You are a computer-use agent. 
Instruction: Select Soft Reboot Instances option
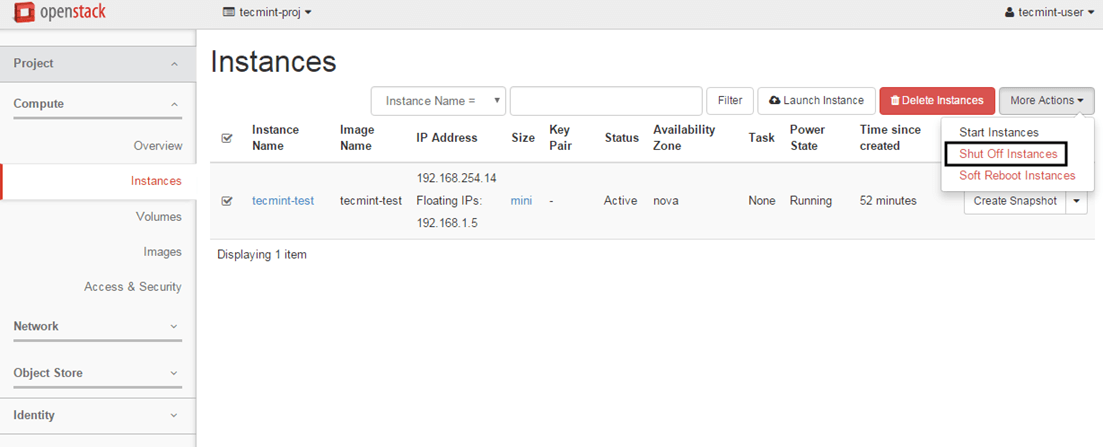click(x=1017, y=176)
